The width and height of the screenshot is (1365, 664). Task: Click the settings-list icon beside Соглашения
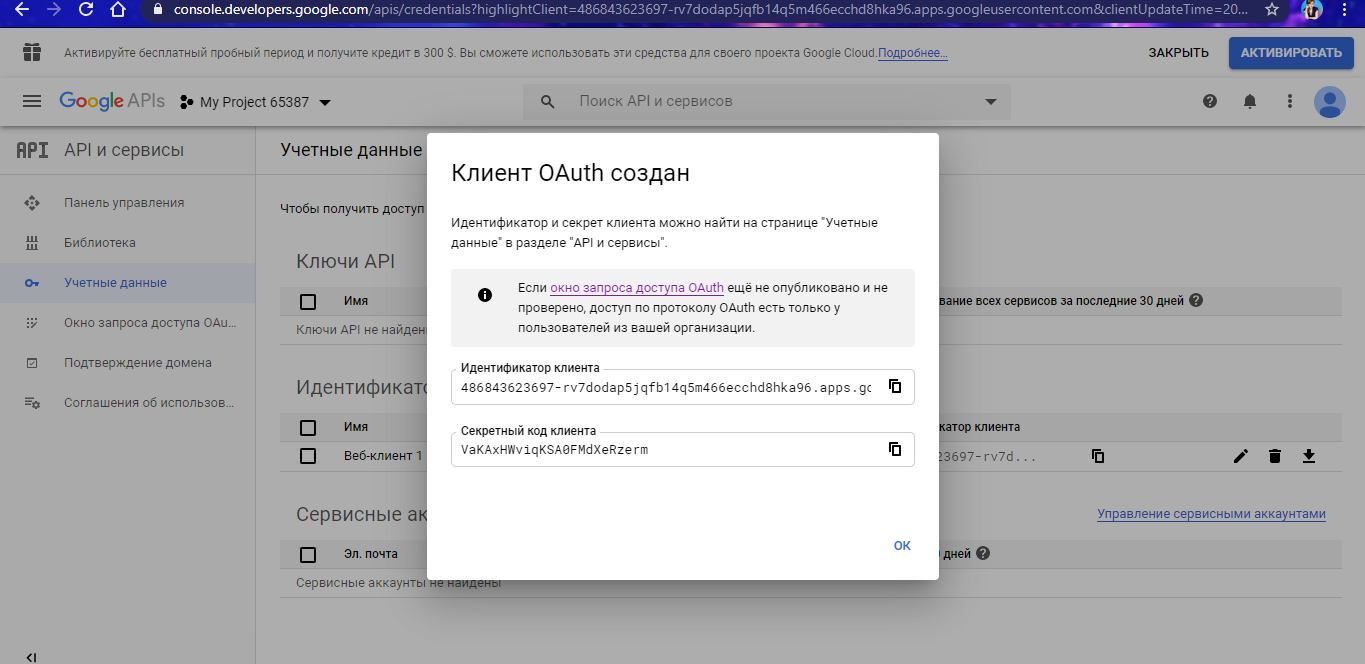tap(32, 402)
